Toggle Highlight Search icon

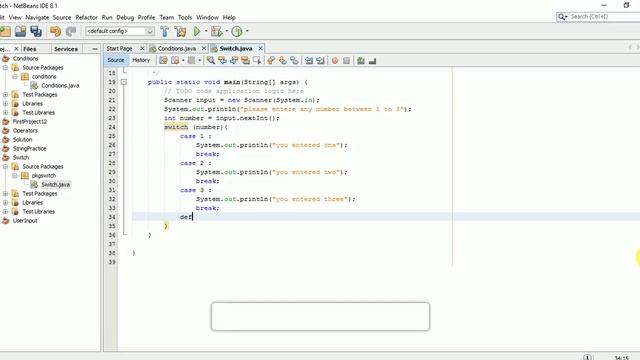point(245,61)
